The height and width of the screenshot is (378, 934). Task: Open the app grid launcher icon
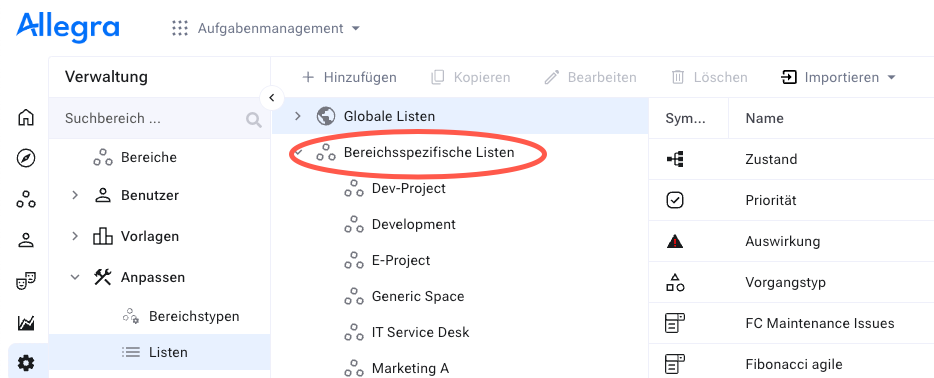click(x=180, y=28)
